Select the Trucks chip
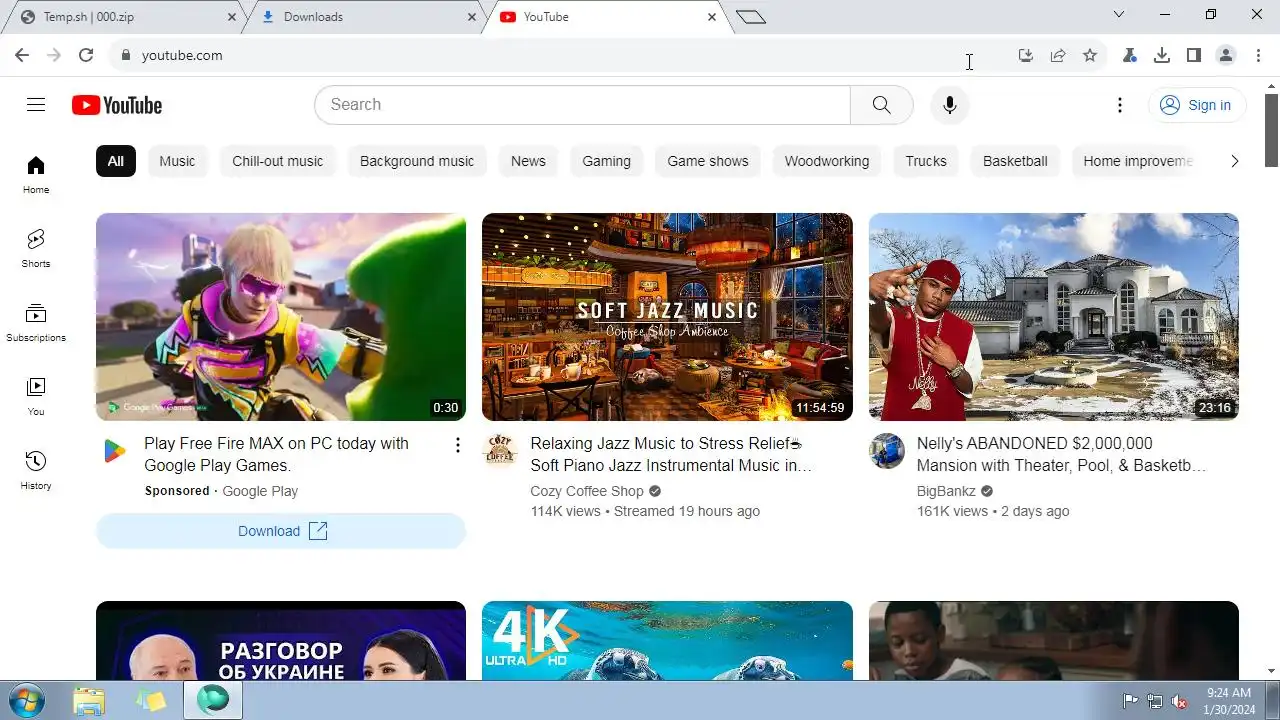The height and width of the screenshot is (720, 1280). (926, 161)
